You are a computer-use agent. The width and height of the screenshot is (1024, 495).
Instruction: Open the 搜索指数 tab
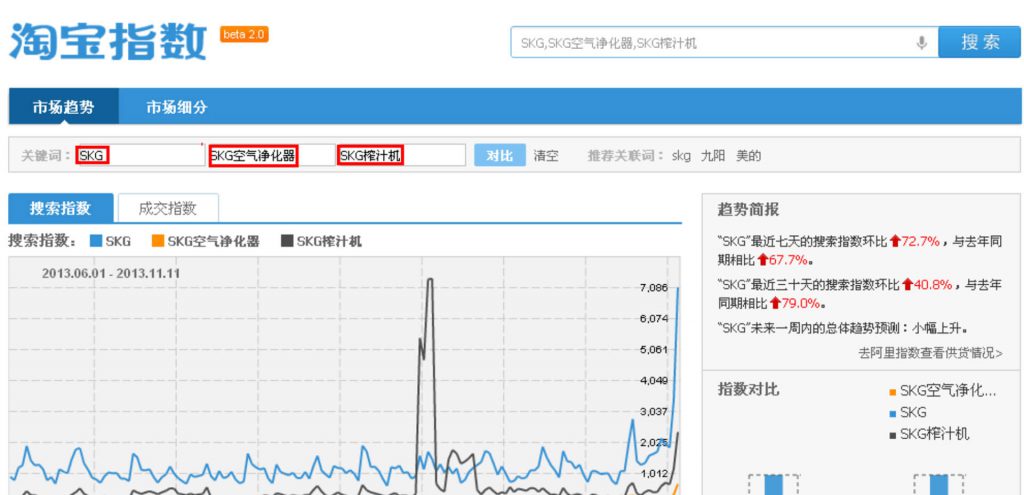(x=60, y=208)
